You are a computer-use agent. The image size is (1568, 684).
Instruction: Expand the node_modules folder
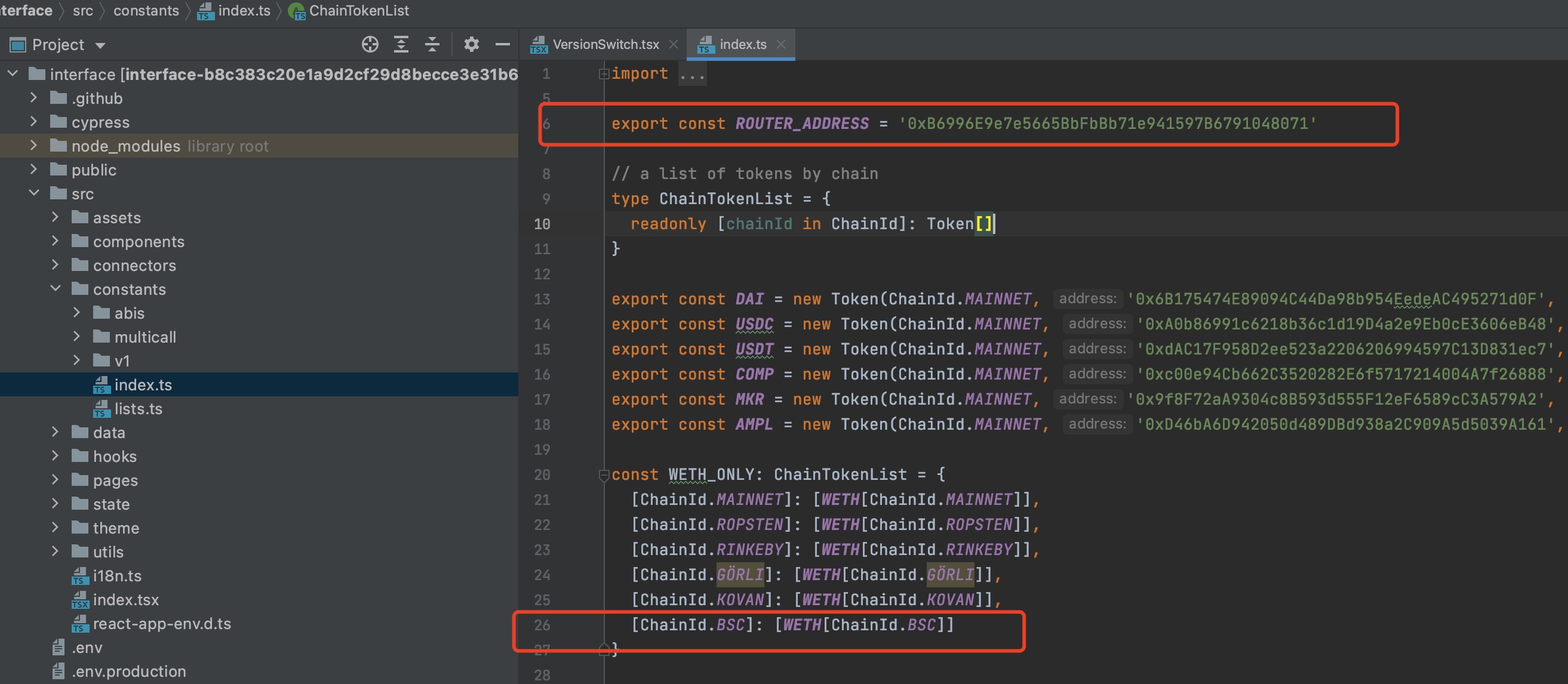(33, 146)
